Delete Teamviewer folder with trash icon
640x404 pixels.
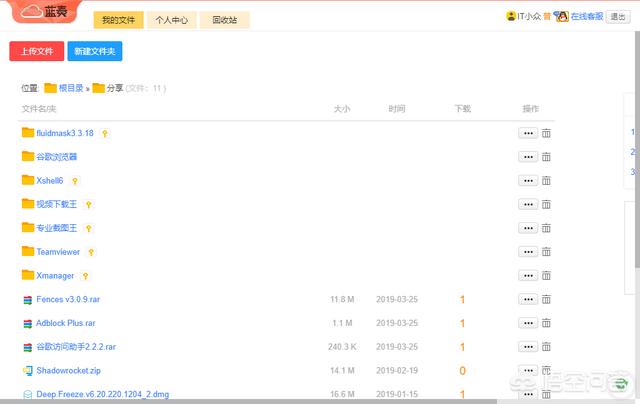546,252
